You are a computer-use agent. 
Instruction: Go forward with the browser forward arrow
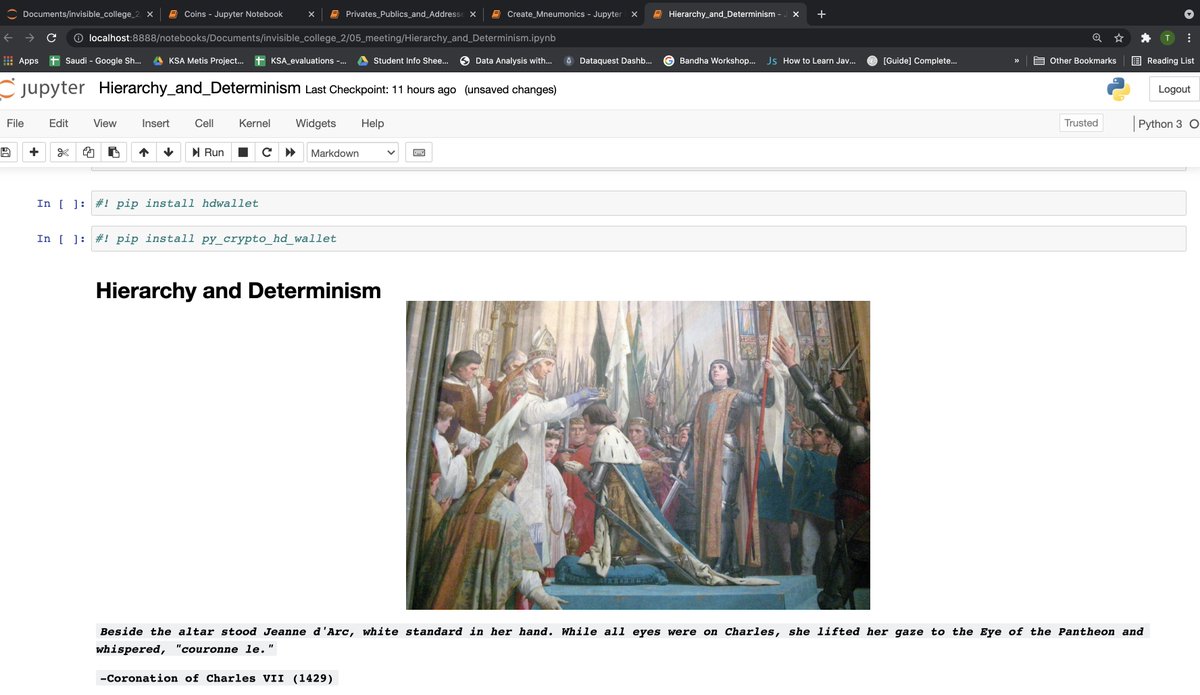coord(31,37)
